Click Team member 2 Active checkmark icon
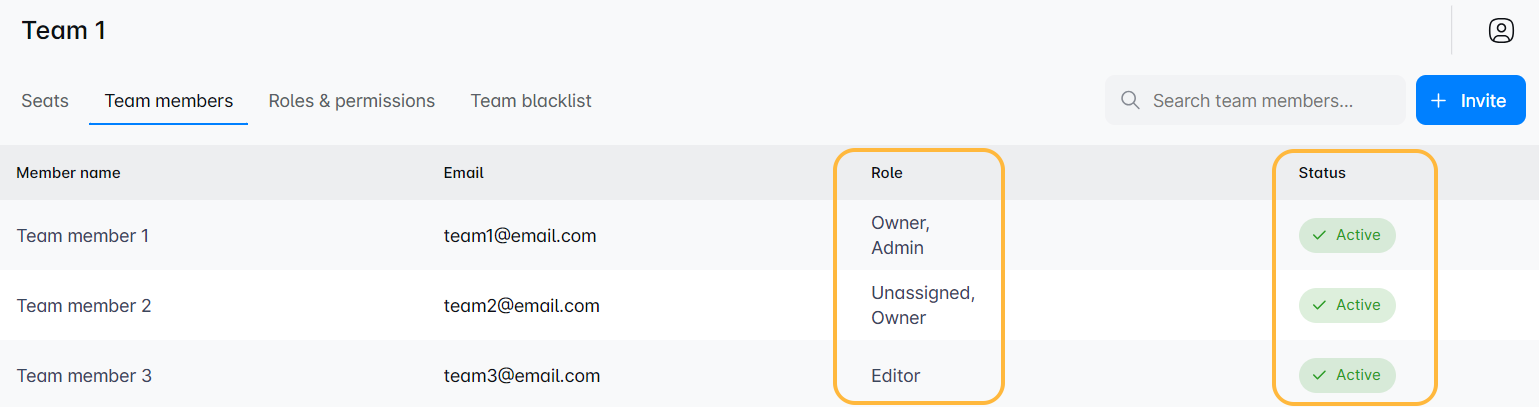 pos(1319,305)
